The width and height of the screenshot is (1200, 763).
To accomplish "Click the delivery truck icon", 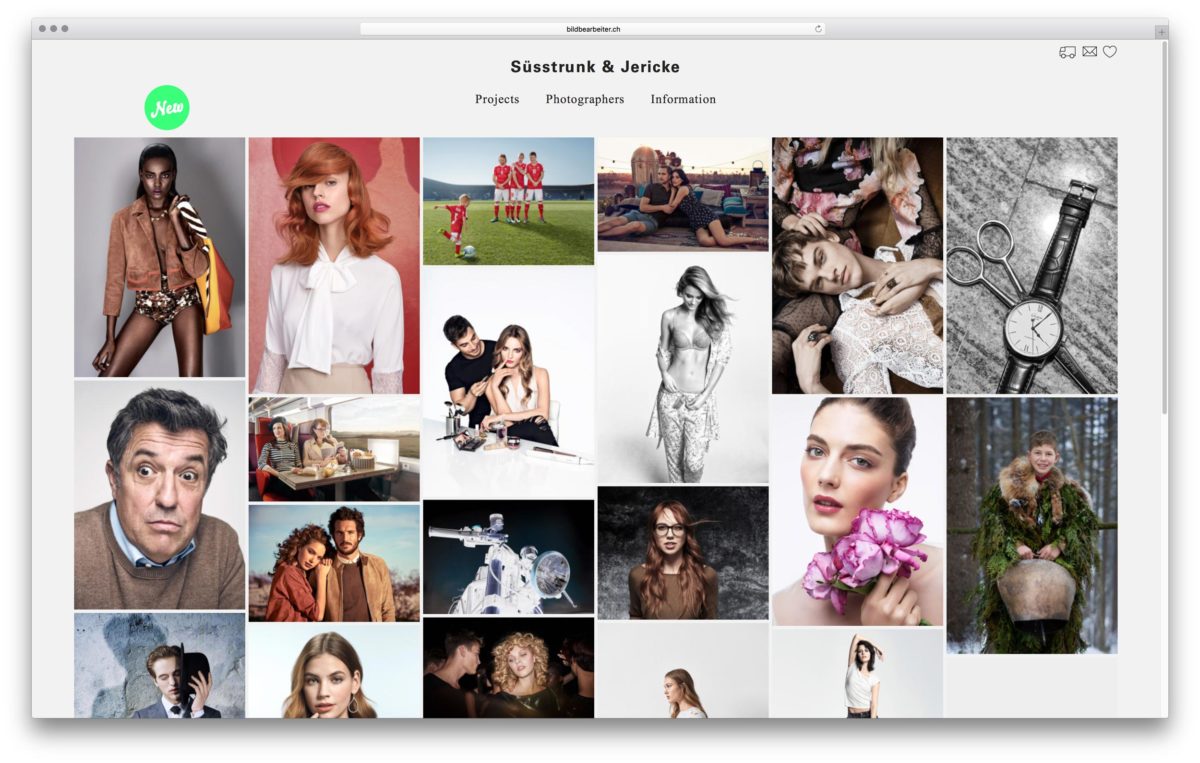I will click(1067, 52).
